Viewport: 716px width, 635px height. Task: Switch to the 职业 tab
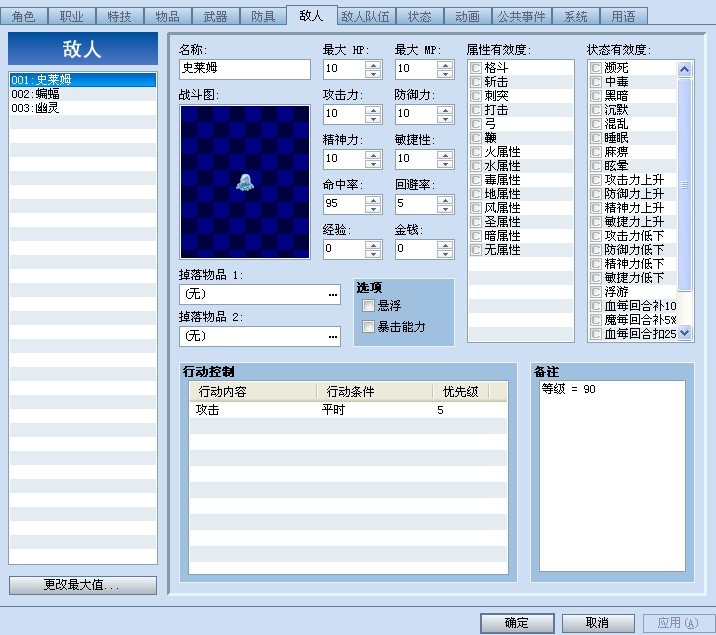72,17
